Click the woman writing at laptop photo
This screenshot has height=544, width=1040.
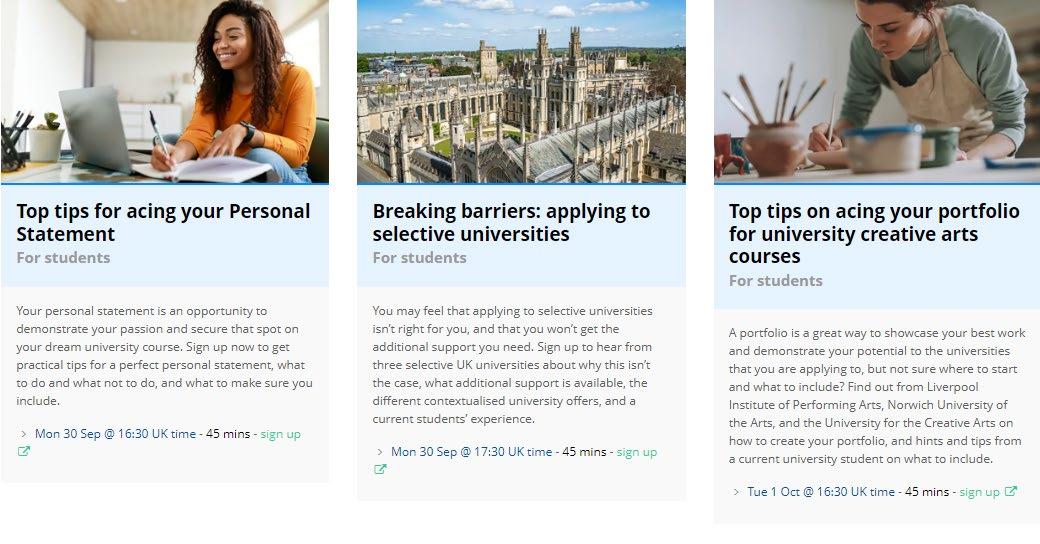165,91
